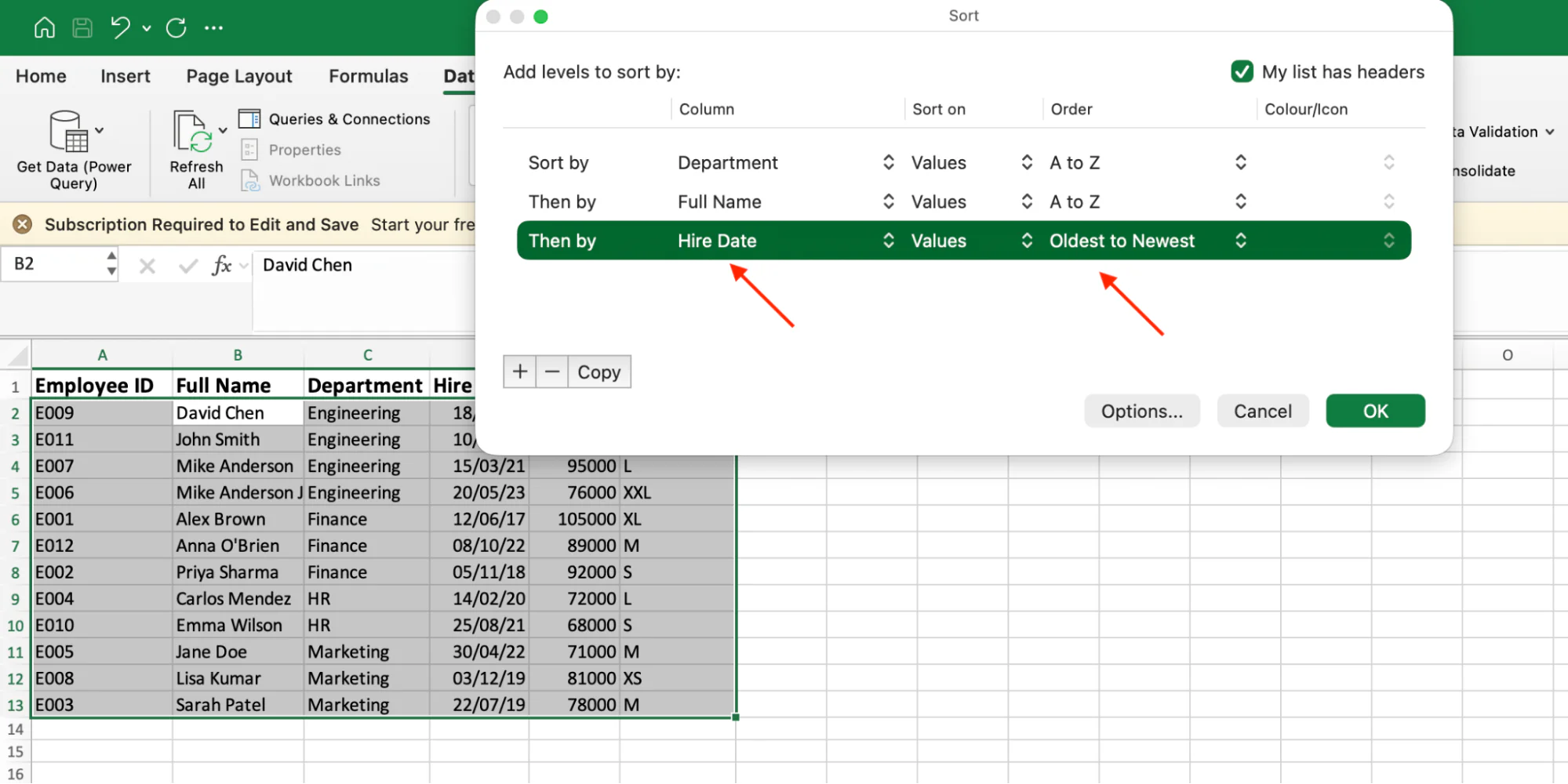
Task: Select the Sort by Department level row
Action: 964,163
